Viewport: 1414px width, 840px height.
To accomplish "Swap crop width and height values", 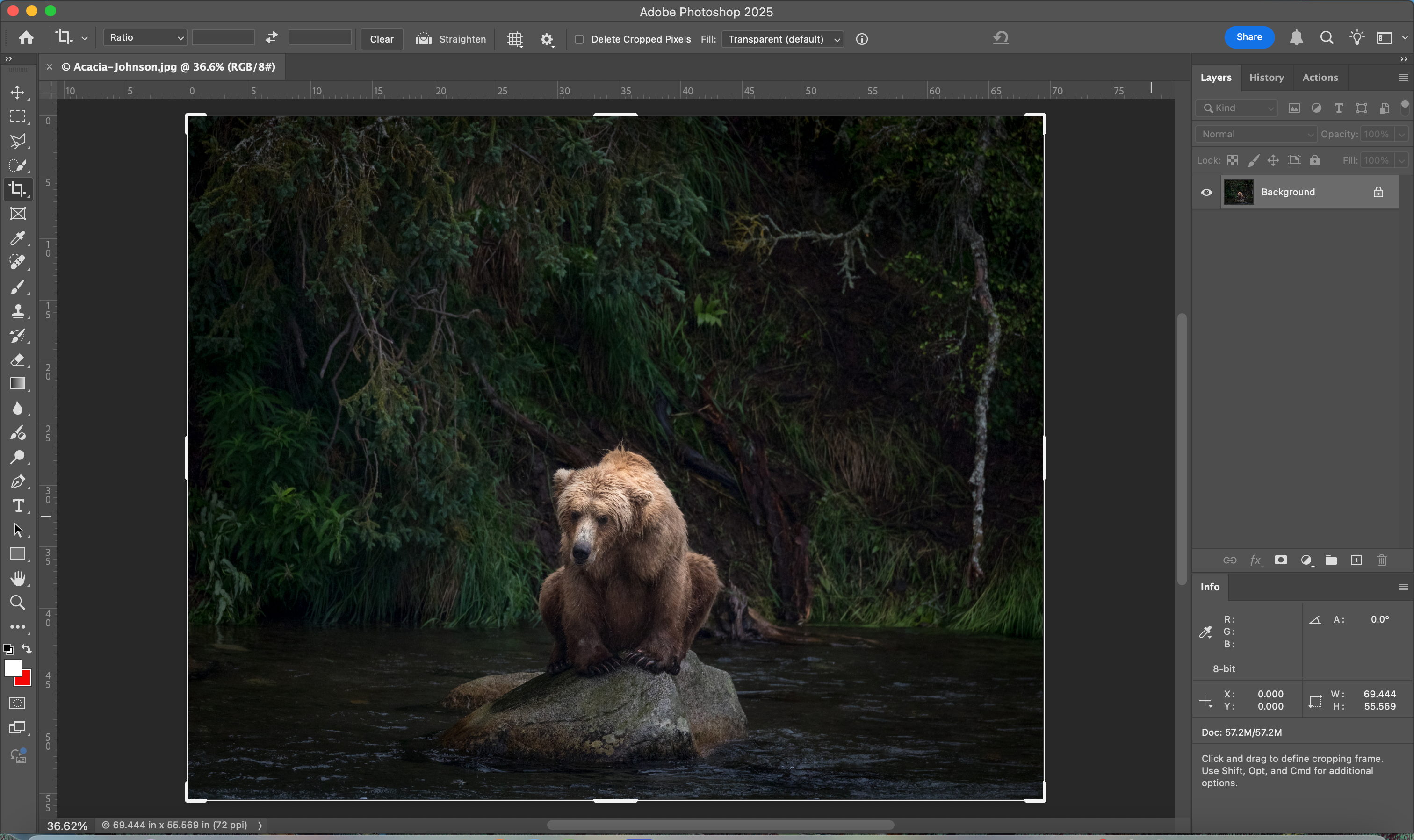I will click(272, 38).
